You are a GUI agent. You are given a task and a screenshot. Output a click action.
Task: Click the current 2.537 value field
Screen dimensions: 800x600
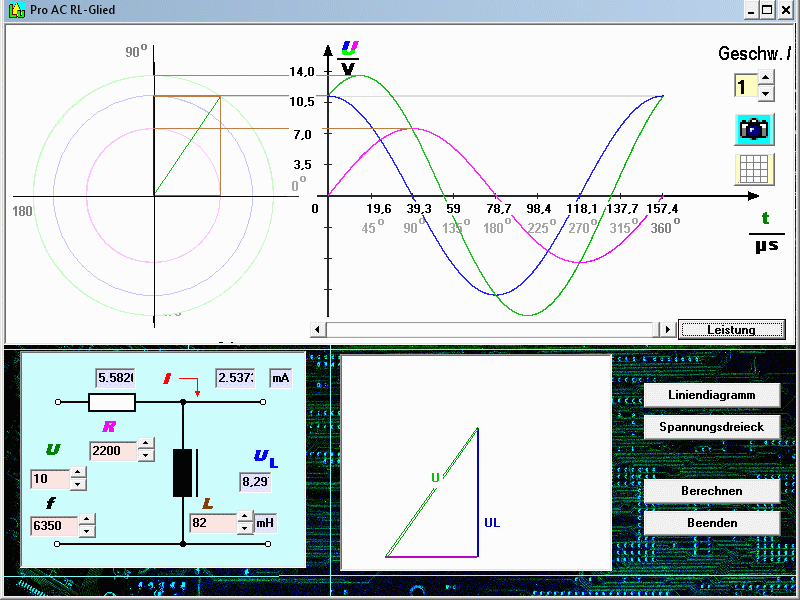coord(235,378)
